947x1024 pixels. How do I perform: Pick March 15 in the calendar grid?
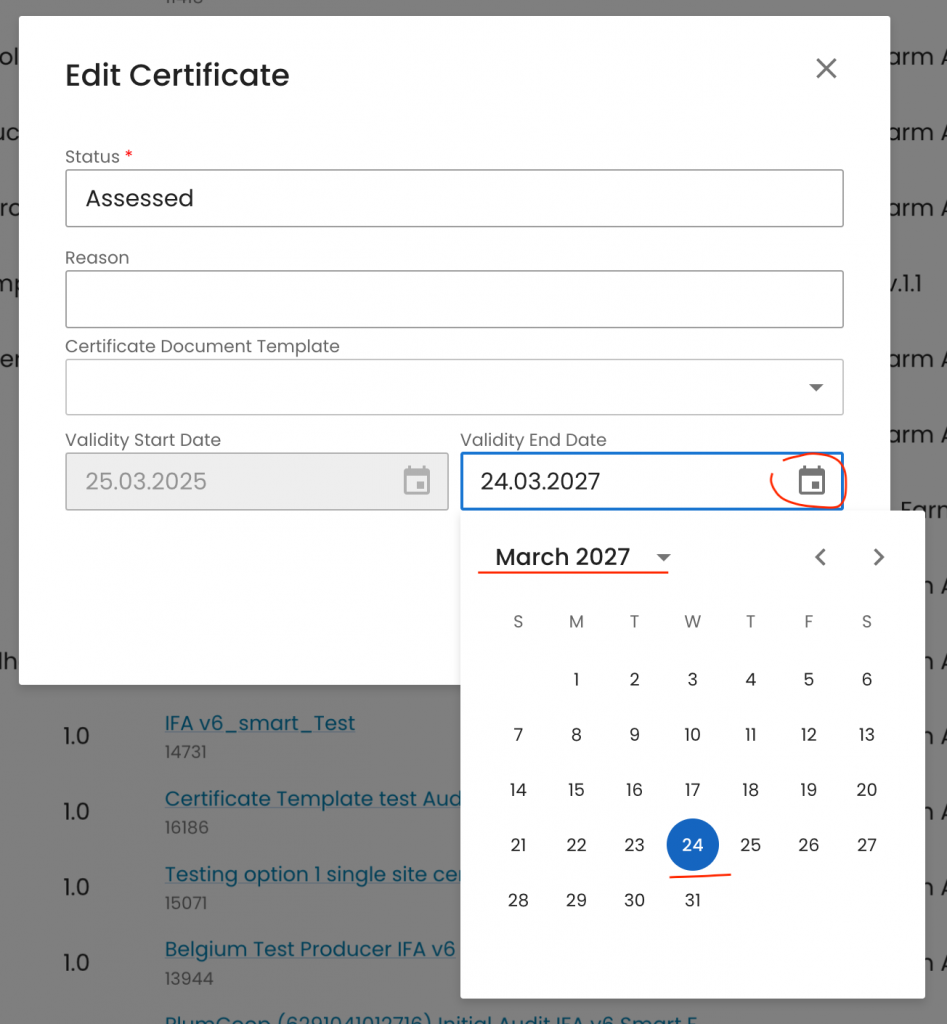click(576, 790)
